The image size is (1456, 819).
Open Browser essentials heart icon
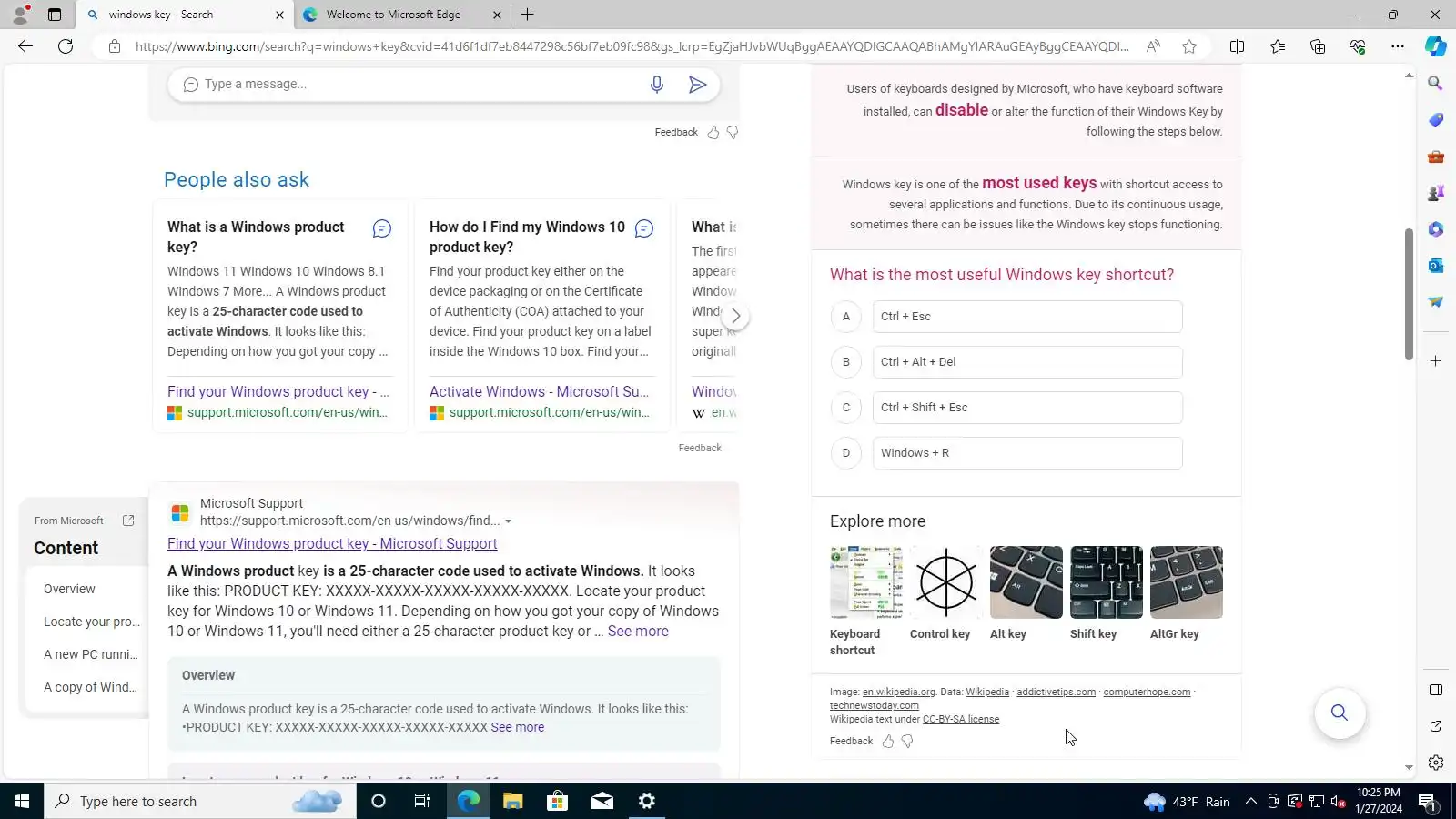tap(1358, 46)
